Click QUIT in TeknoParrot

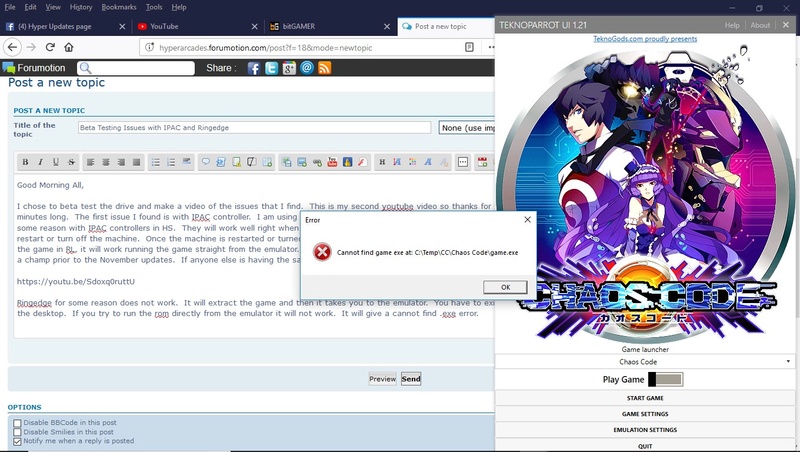pyautogui.click(x=645, y=445)
